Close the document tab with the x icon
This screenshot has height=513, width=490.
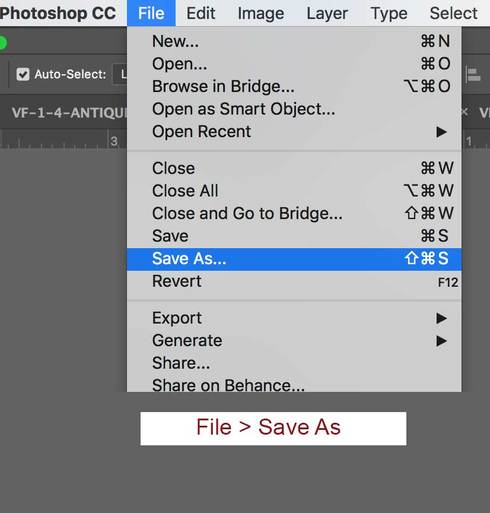click(x=465, y=112)
